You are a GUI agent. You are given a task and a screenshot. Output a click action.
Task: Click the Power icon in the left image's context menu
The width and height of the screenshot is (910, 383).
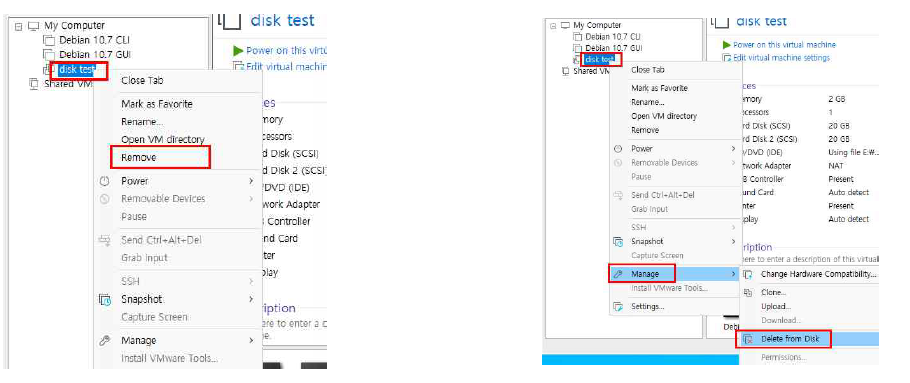[x=104, y=181]
